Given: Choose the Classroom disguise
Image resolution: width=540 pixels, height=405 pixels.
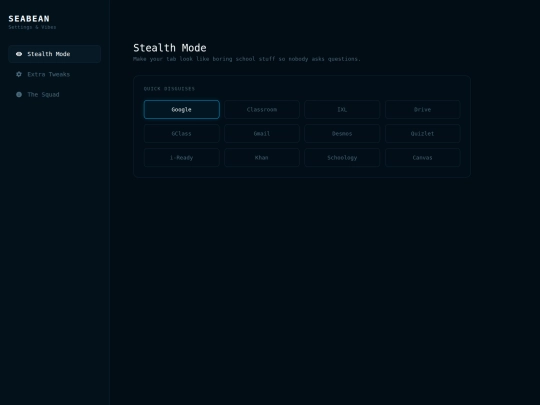Looking at the screenshot, I should click(262, 110).
